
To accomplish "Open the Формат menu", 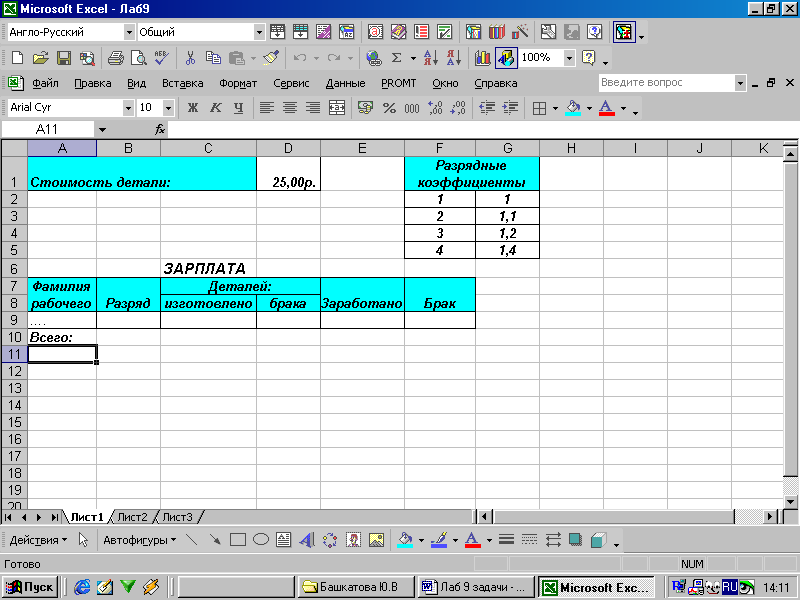I will pos(238,83).
